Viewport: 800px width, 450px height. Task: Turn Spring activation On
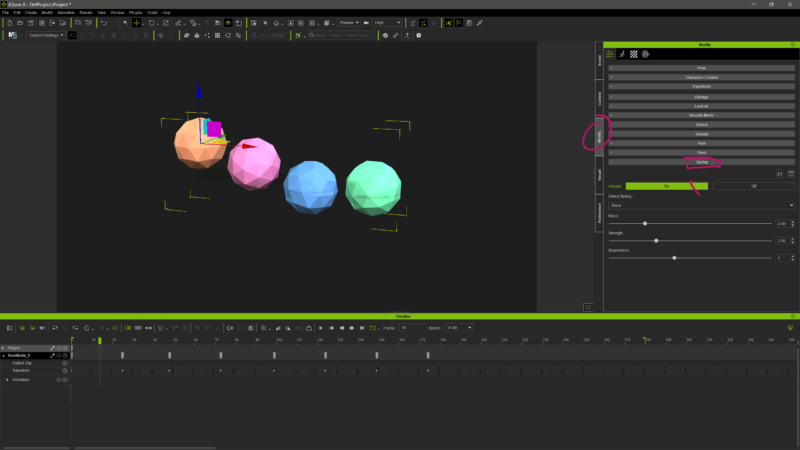tap(667, 186)
